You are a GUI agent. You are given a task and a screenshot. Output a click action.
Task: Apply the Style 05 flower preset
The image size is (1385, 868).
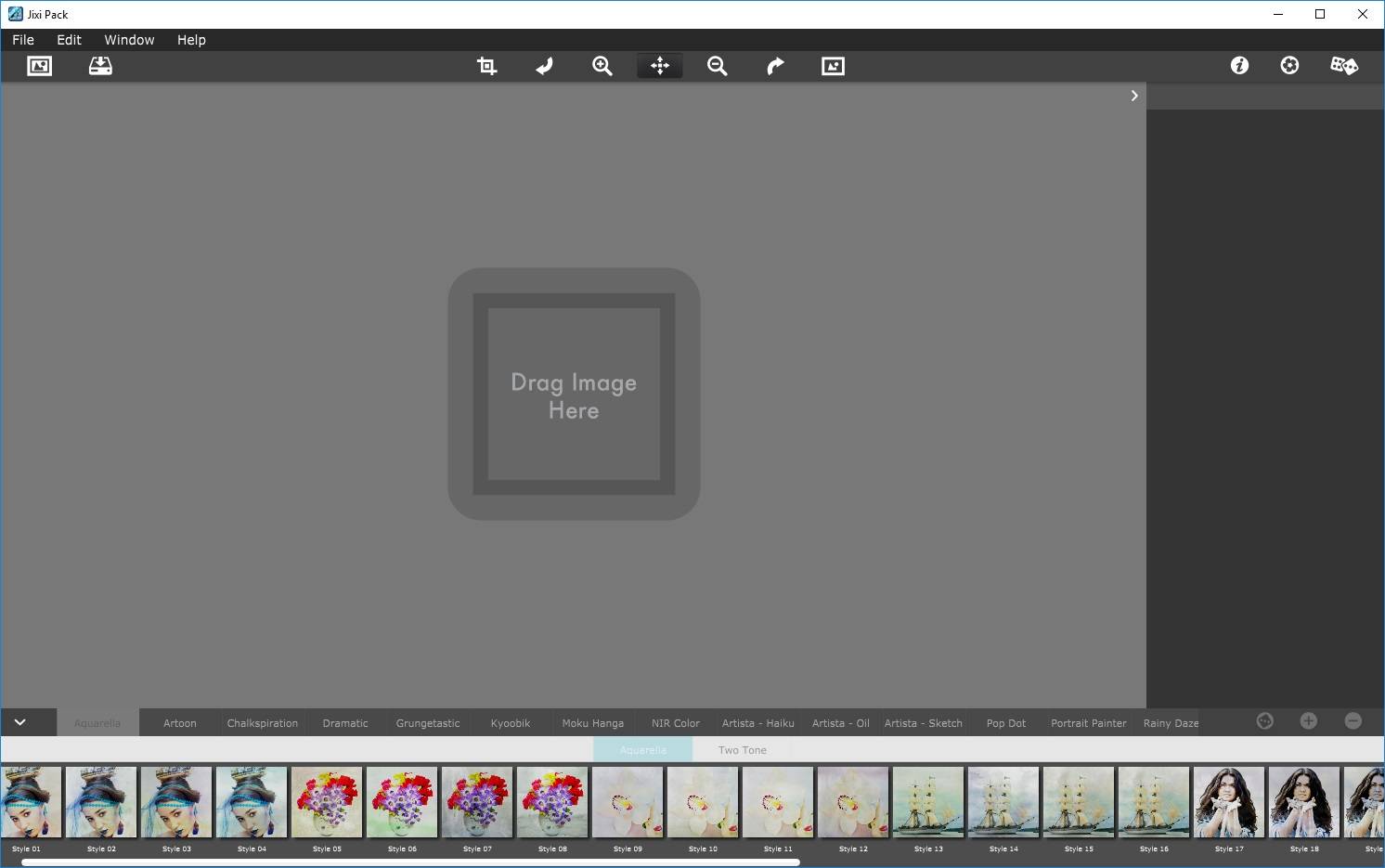pyautogui.click(x=327, y=802)
